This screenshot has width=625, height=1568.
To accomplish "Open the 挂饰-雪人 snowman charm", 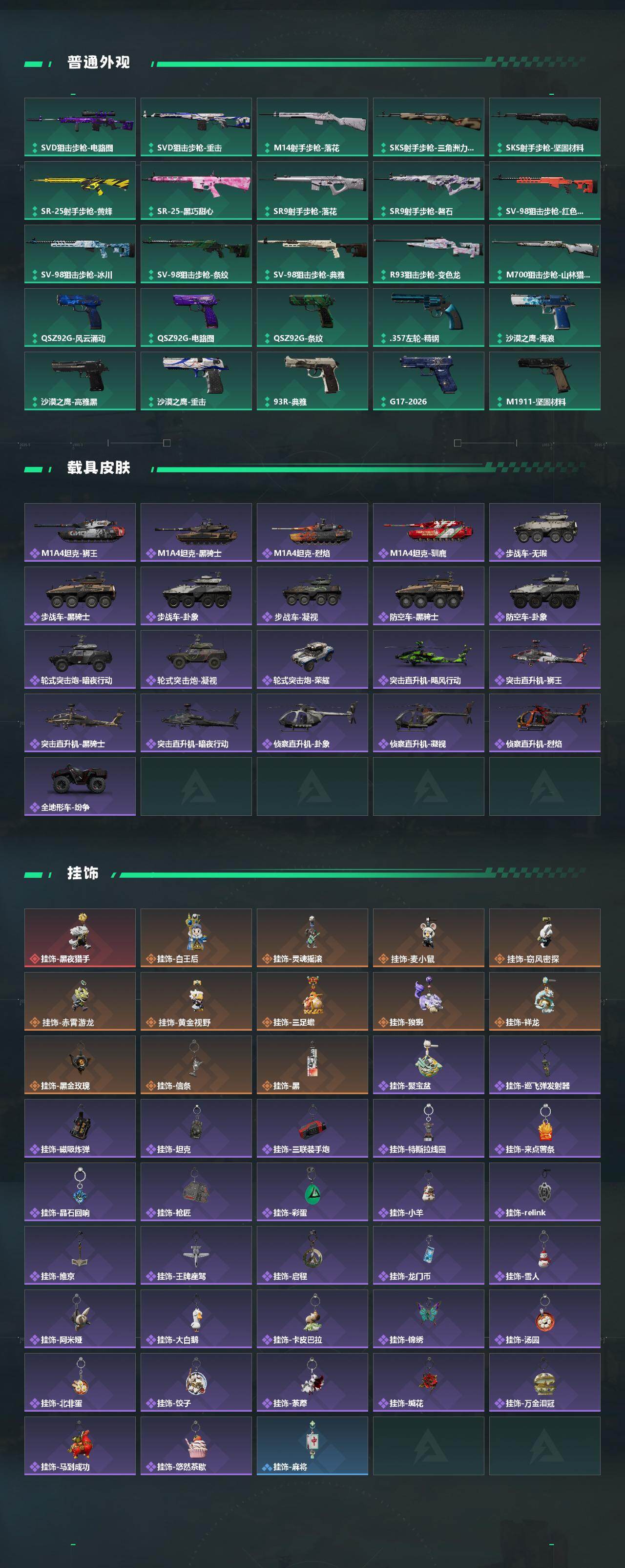I will point(544,1255).
